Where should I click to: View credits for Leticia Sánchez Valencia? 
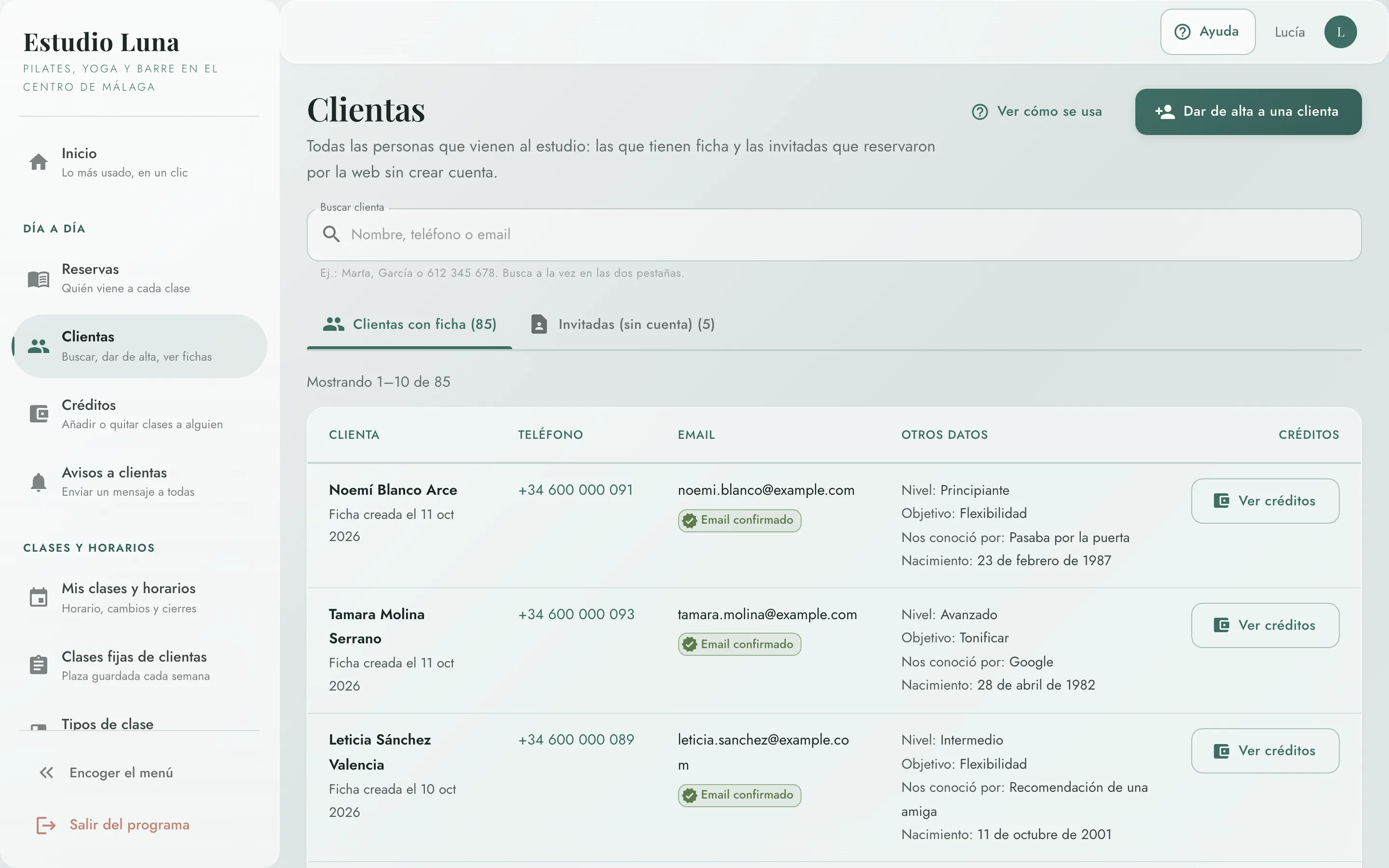point(1265,751)
